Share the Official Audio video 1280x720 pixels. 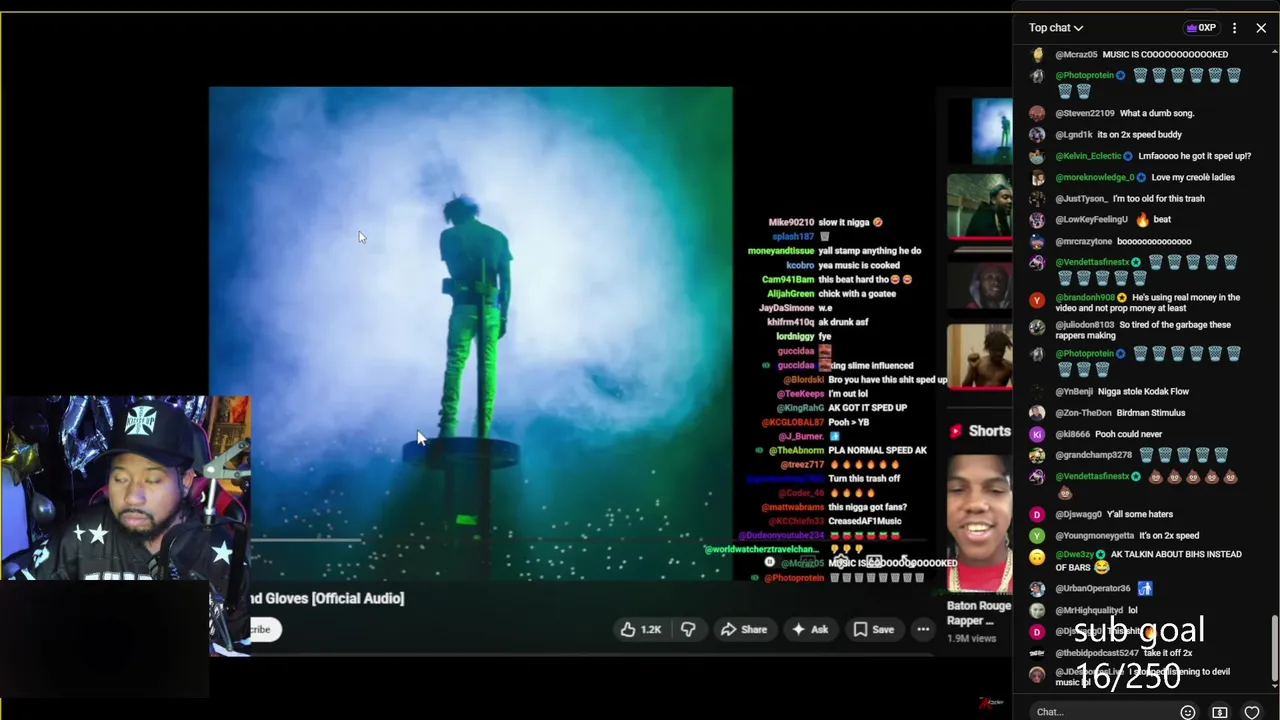point(744,629)
